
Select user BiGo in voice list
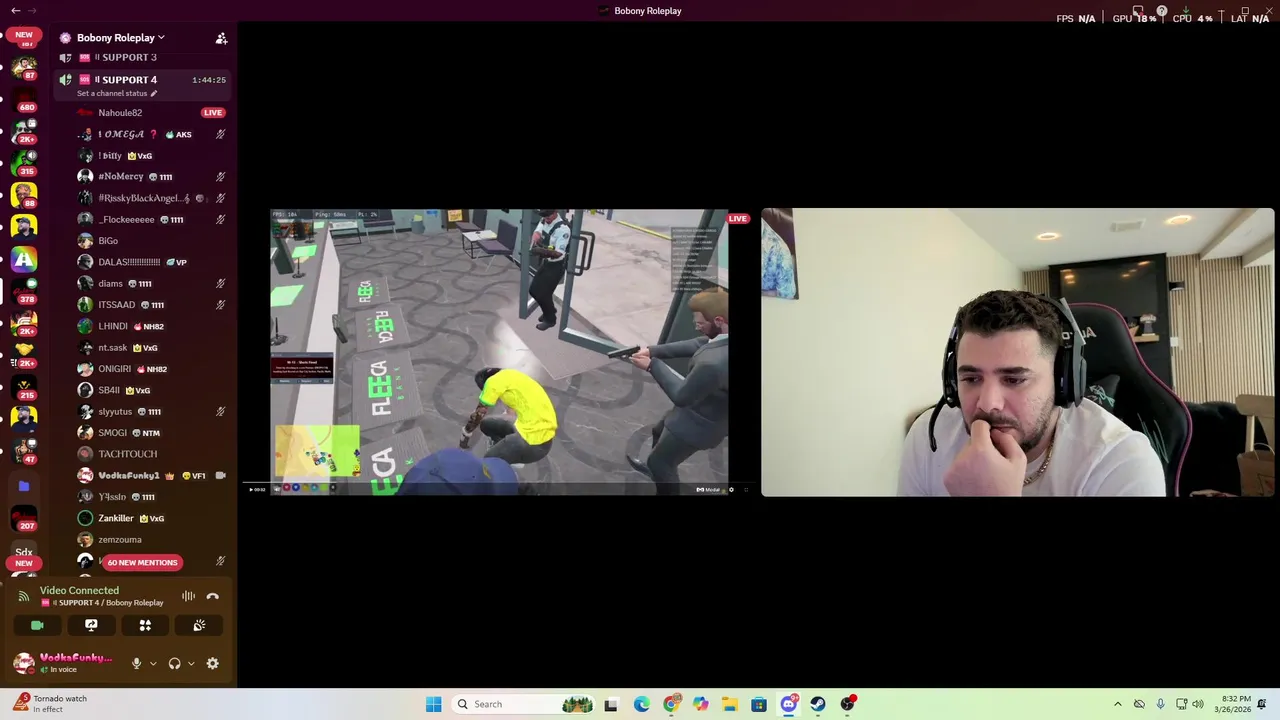pos(150,241)
